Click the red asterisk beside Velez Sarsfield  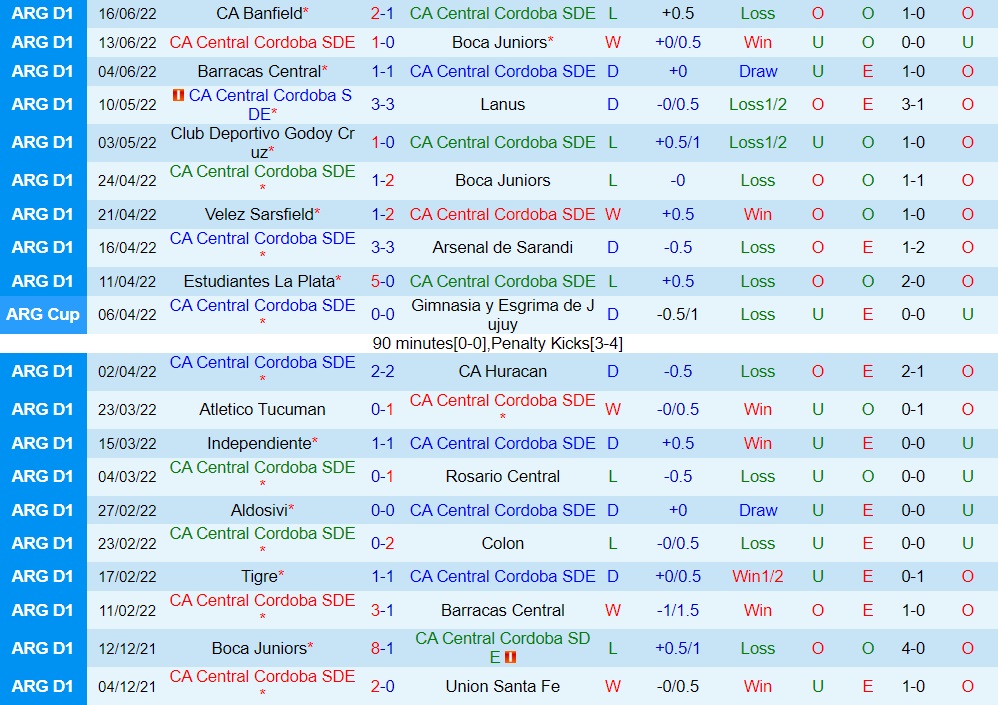tap(317, 209)
